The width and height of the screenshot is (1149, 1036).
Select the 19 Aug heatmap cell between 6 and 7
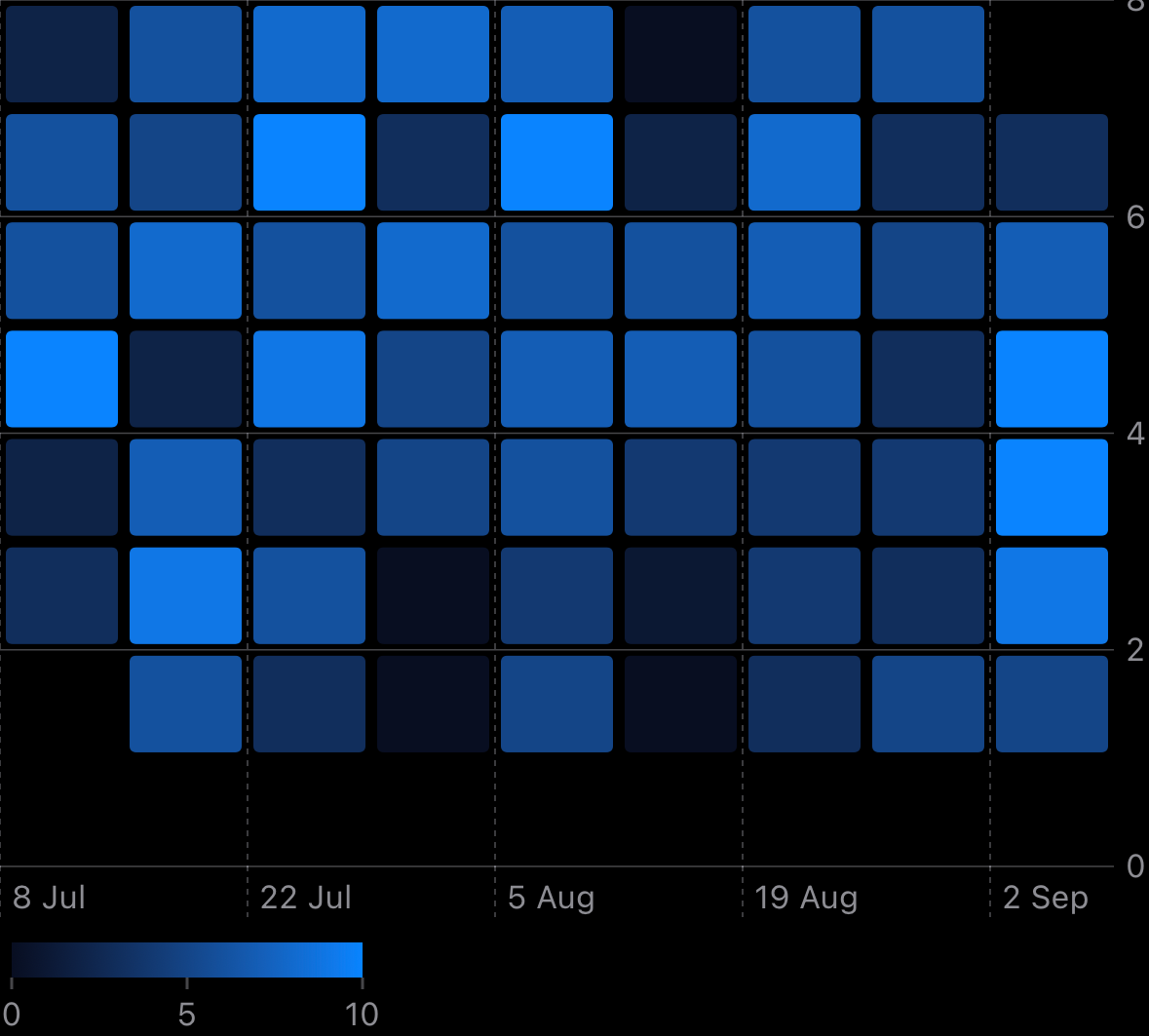[805, 162]
